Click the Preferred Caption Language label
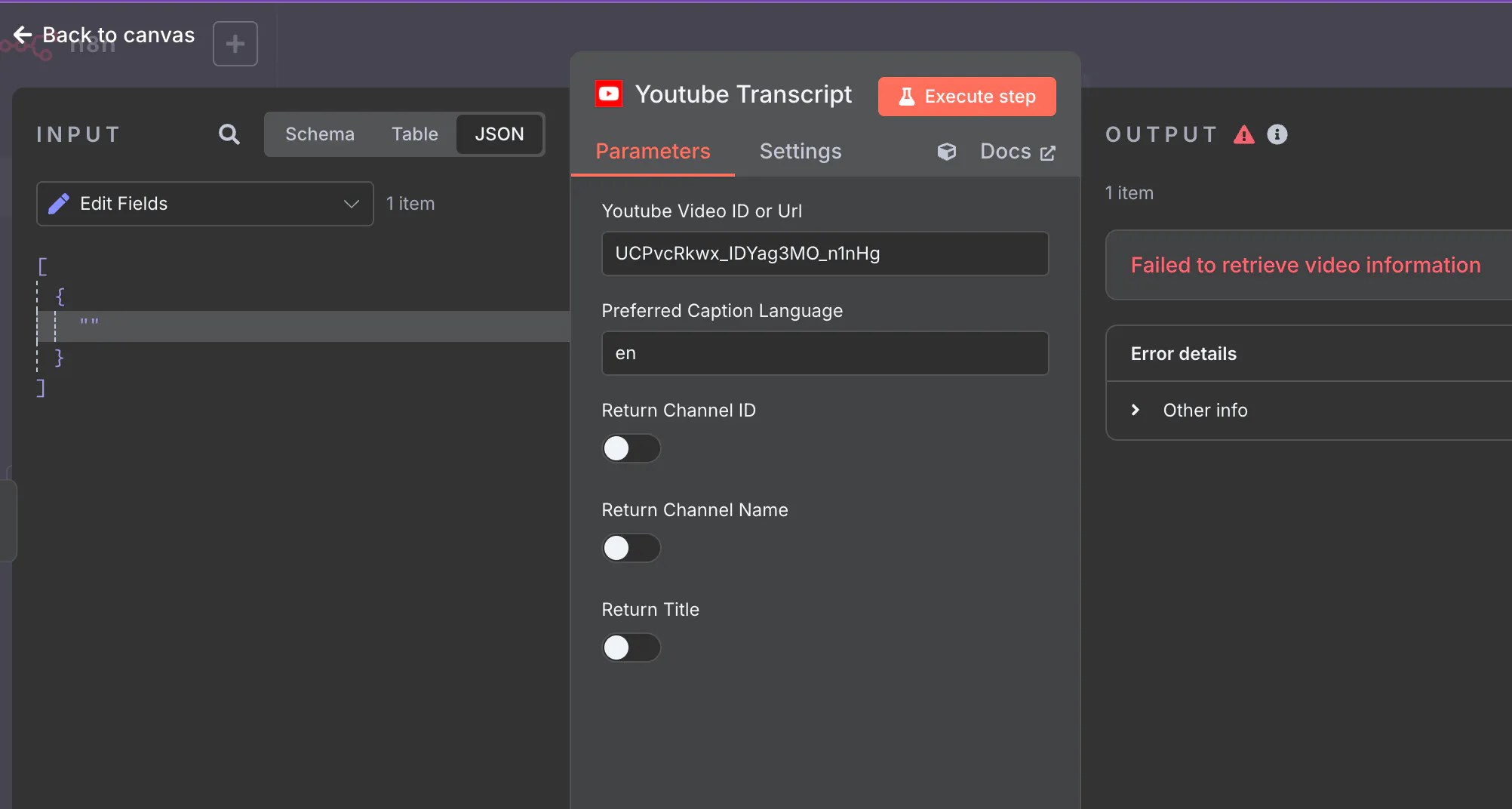Screen dimensions: 1512x809 (722, 311)
